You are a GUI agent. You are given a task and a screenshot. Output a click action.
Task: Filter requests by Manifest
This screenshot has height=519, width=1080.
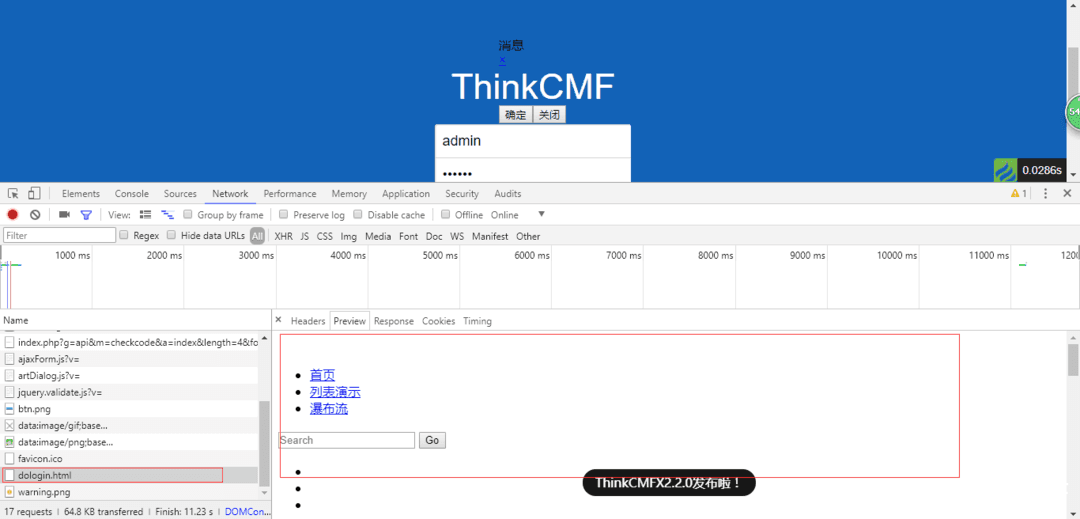[490, 236]
